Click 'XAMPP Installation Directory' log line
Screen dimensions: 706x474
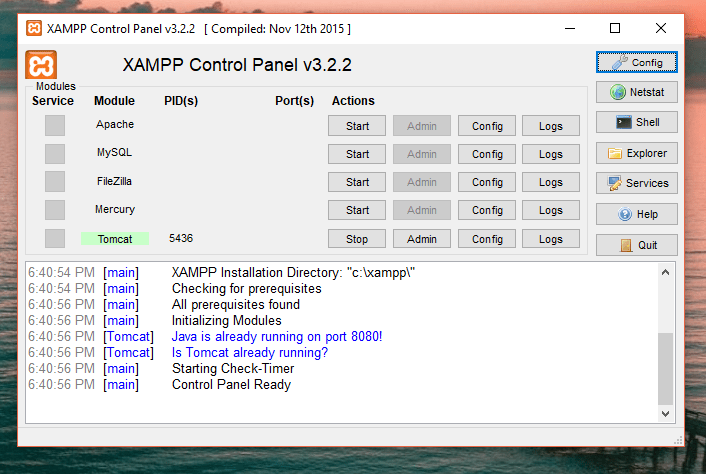click(x=293, y=273)
